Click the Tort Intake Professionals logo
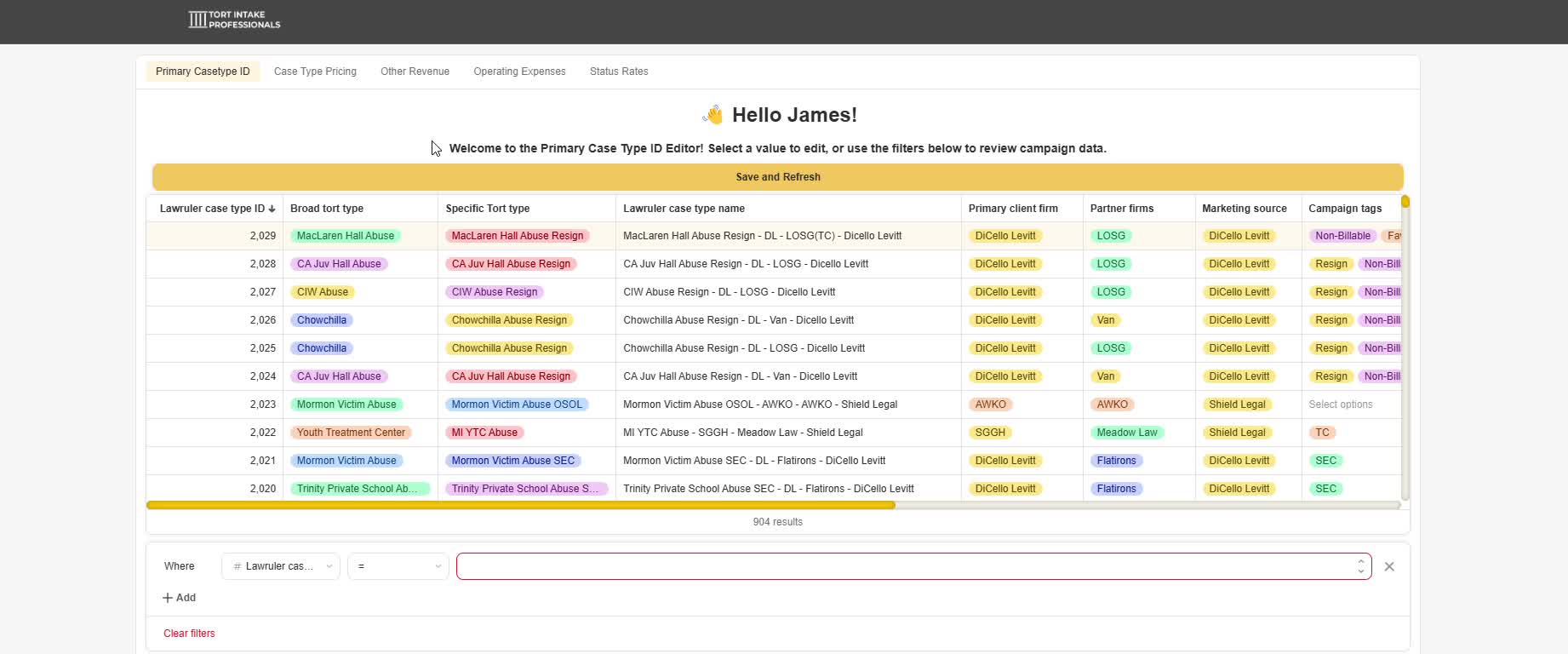Viewport: 1568px width, 654px height. click(x=234, y=20)
